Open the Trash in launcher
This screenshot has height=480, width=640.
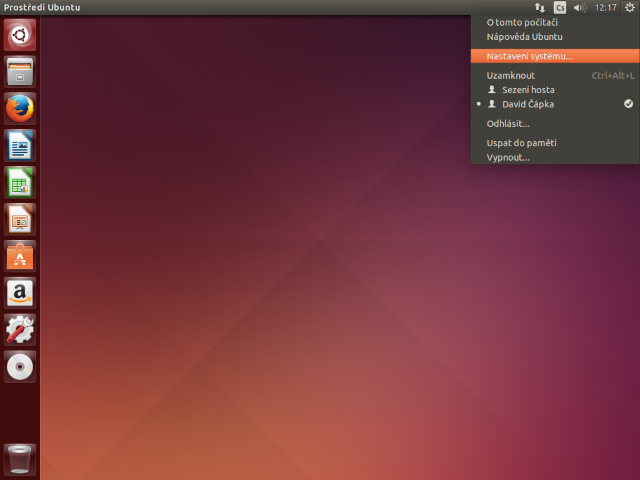[x=20, y=460]
